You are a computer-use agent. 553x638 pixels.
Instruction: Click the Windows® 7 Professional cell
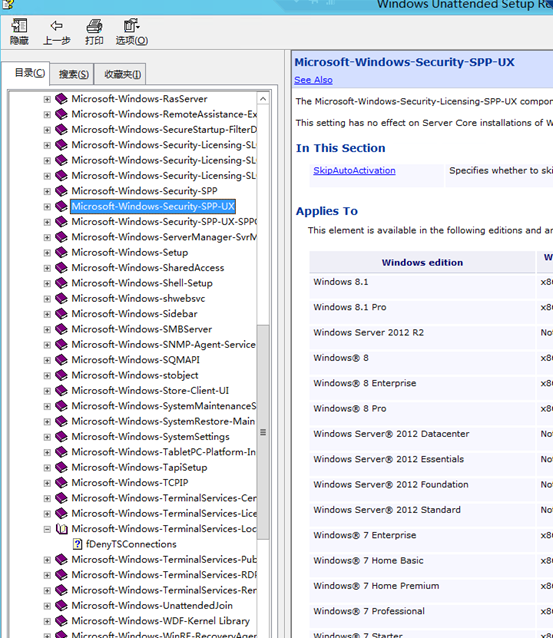click(x=422, y=615)
